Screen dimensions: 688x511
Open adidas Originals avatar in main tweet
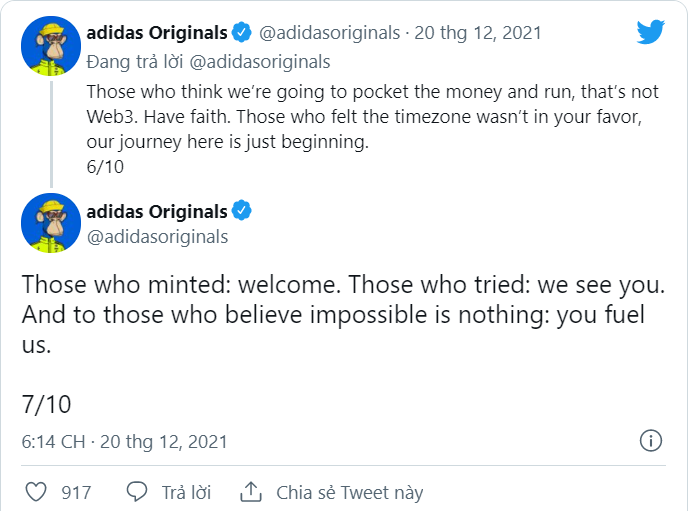click(51, 222)
